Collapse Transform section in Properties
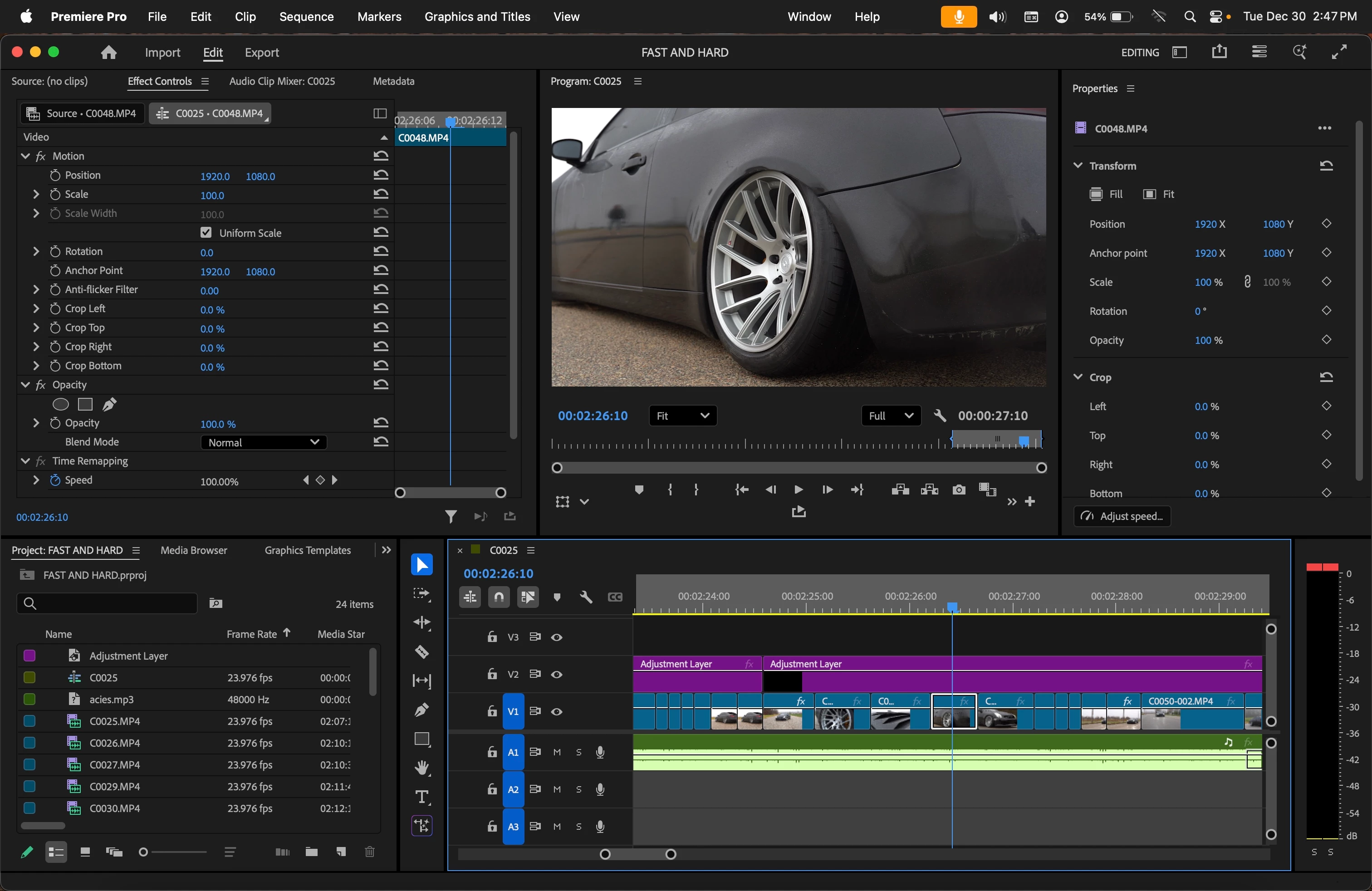 (1078, 166)
